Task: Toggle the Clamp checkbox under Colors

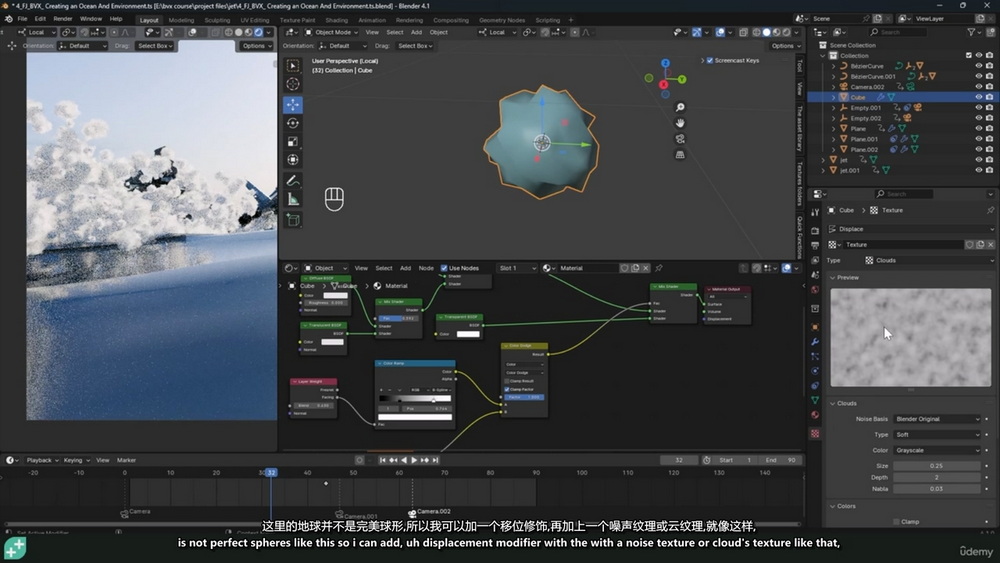Action: point(896,522)
